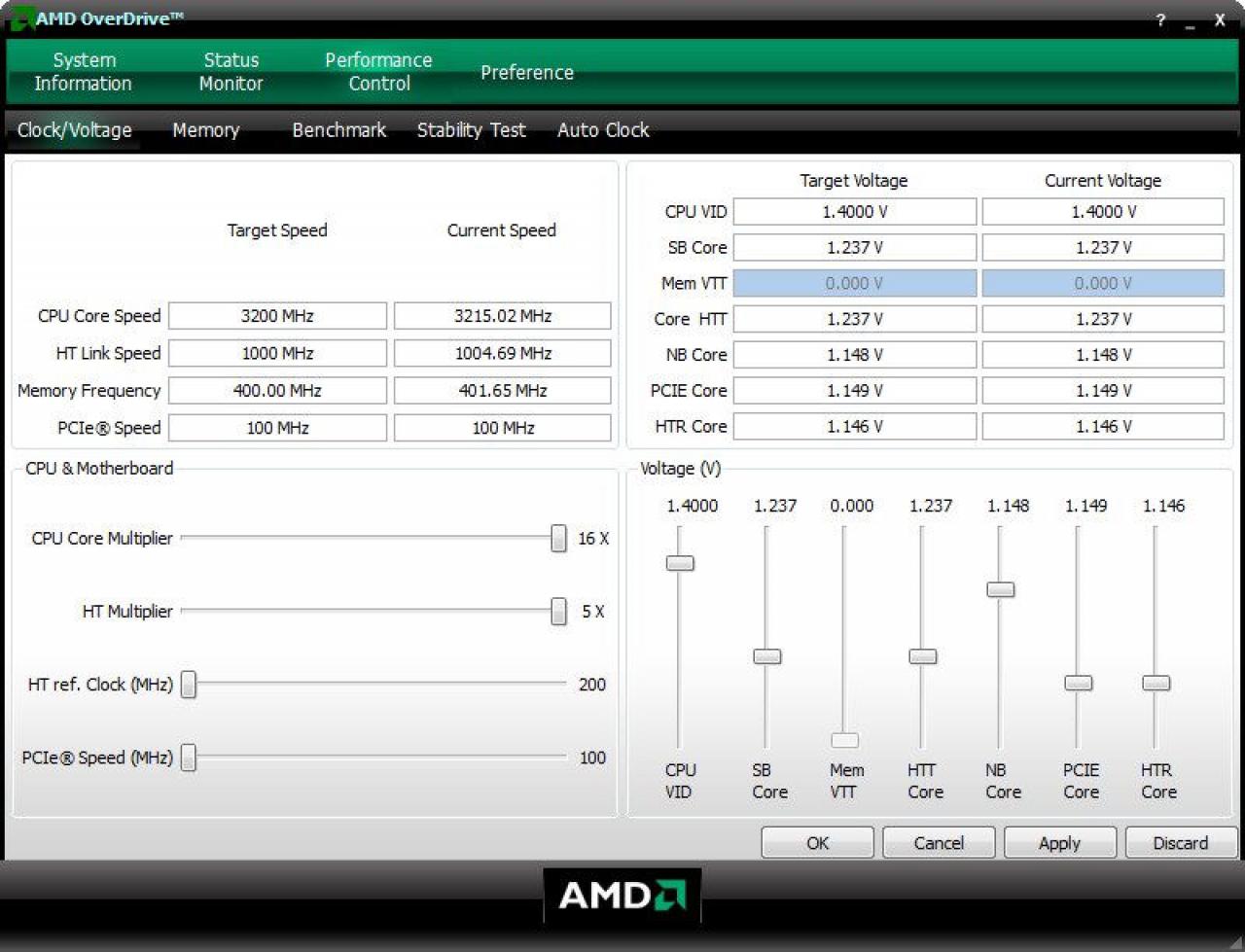Screen dimensions: 1245x952
Task: Click the HT Link Speed current value 1004.69 MHz
Action: [x=503, y=353]
